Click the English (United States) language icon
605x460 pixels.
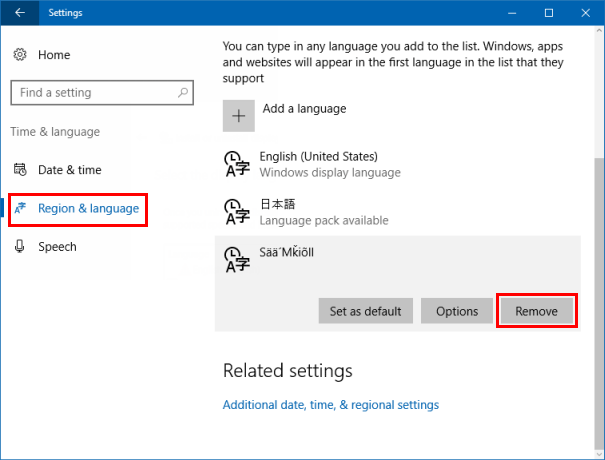point(235,164)
